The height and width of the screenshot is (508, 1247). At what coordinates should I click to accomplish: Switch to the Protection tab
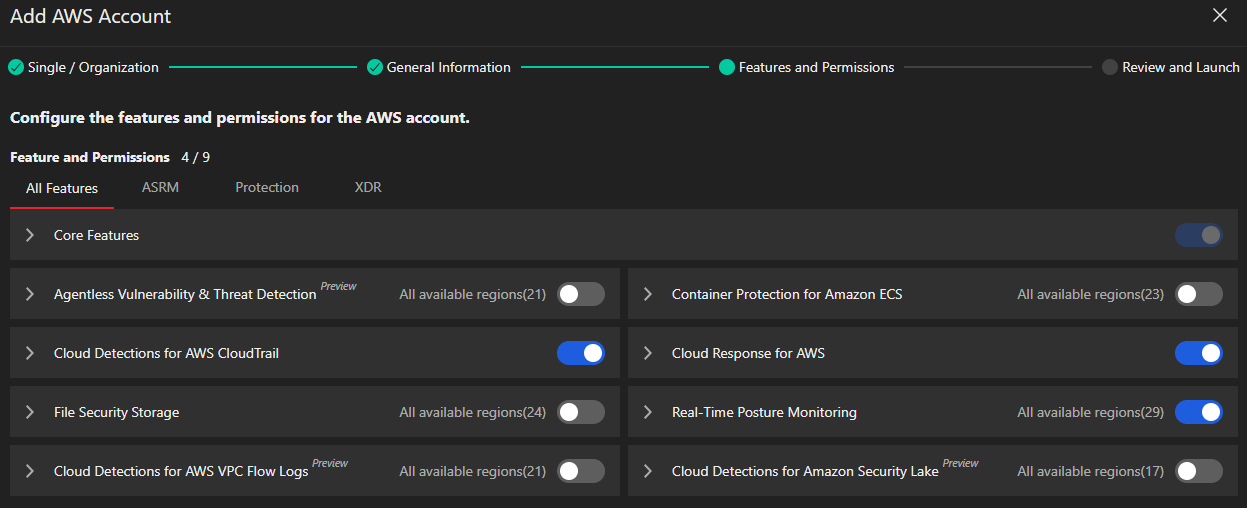tap(267, 187)
